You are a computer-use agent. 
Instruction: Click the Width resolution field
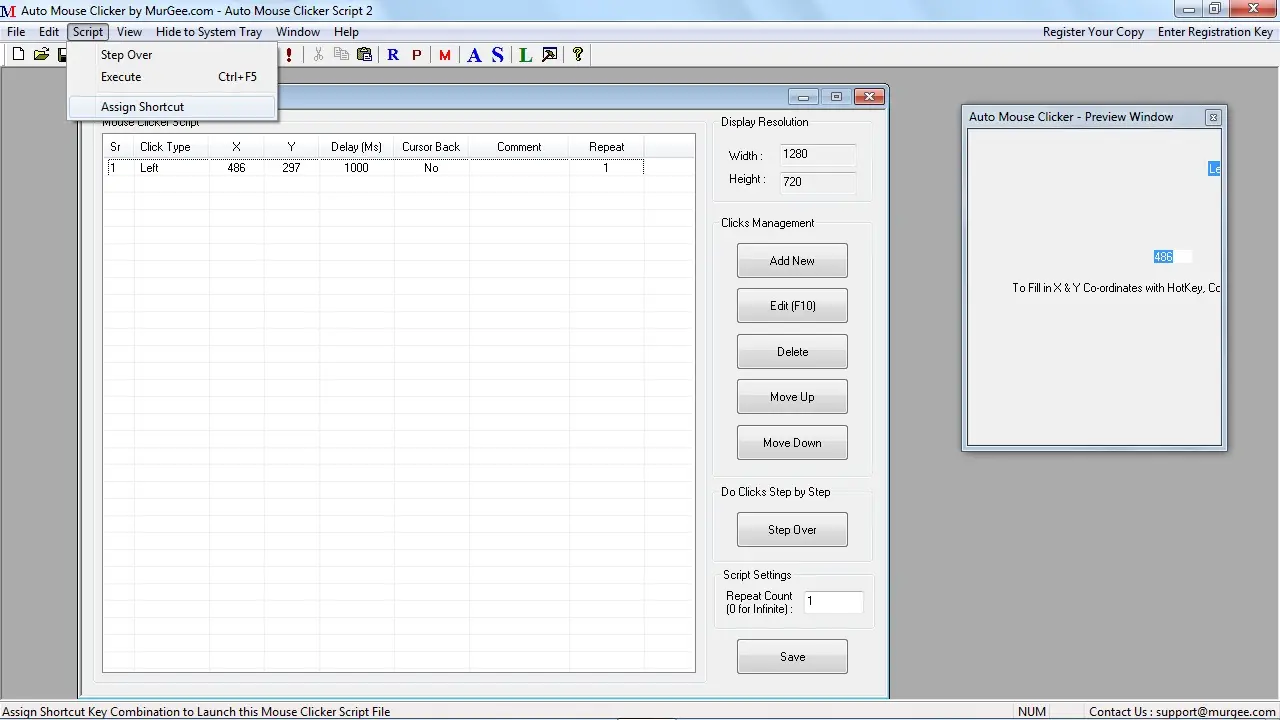817,155
